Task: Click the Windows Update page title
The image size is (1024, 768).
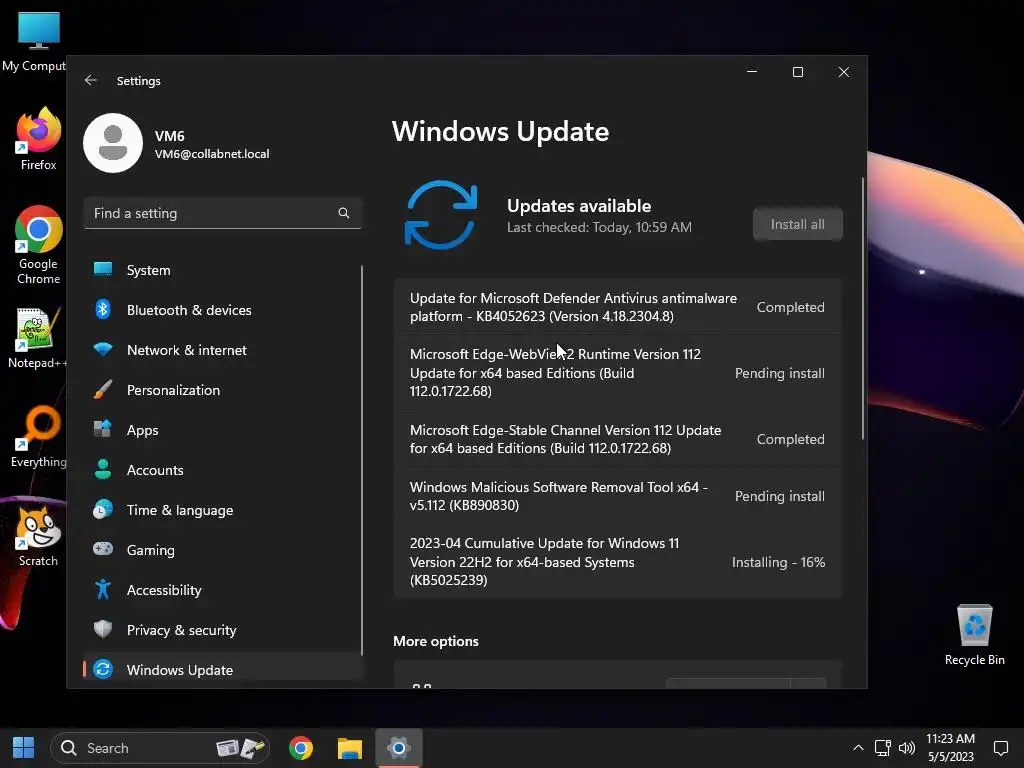Action: click(500, 131)
